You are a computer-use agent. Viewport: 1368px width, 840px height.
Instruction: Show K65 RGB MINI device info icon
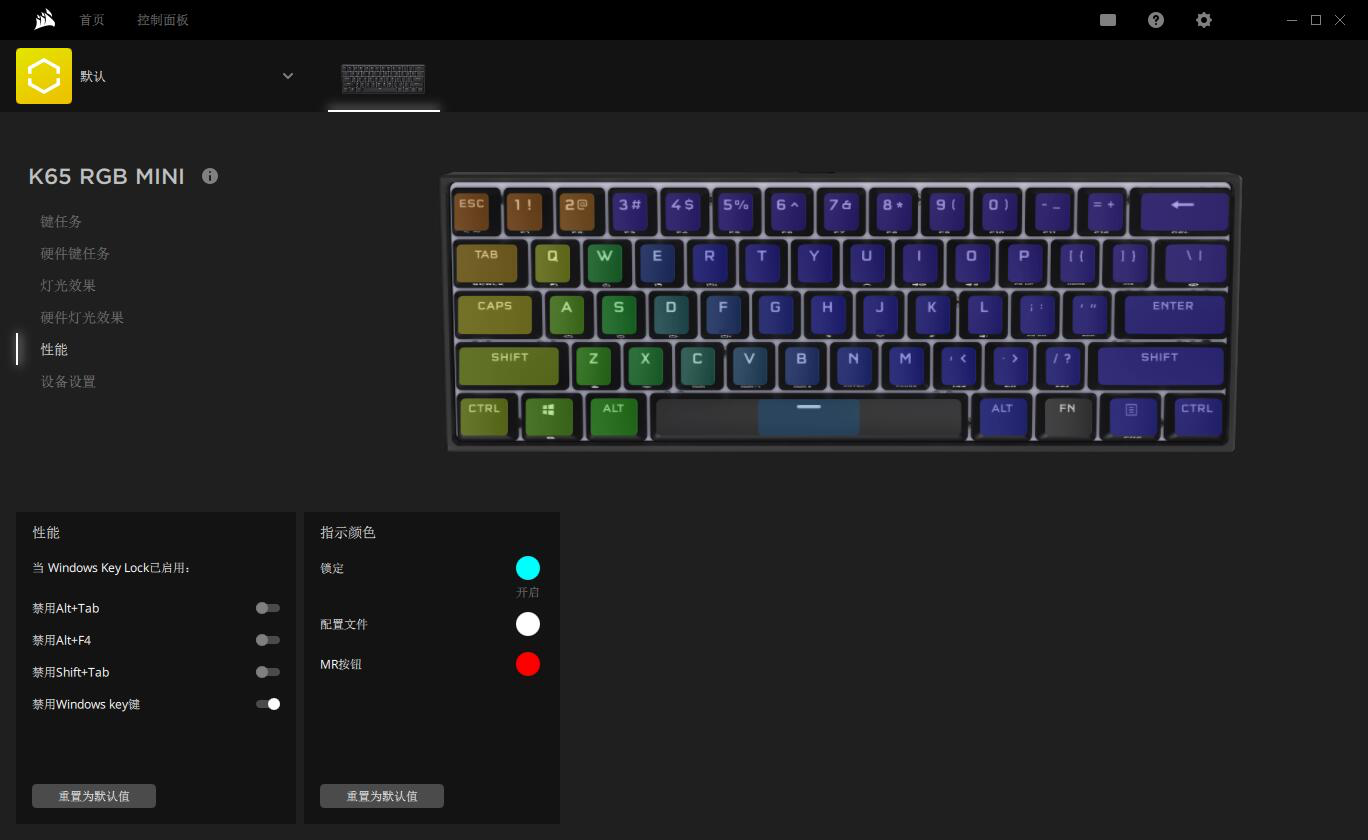pos(210,176)
